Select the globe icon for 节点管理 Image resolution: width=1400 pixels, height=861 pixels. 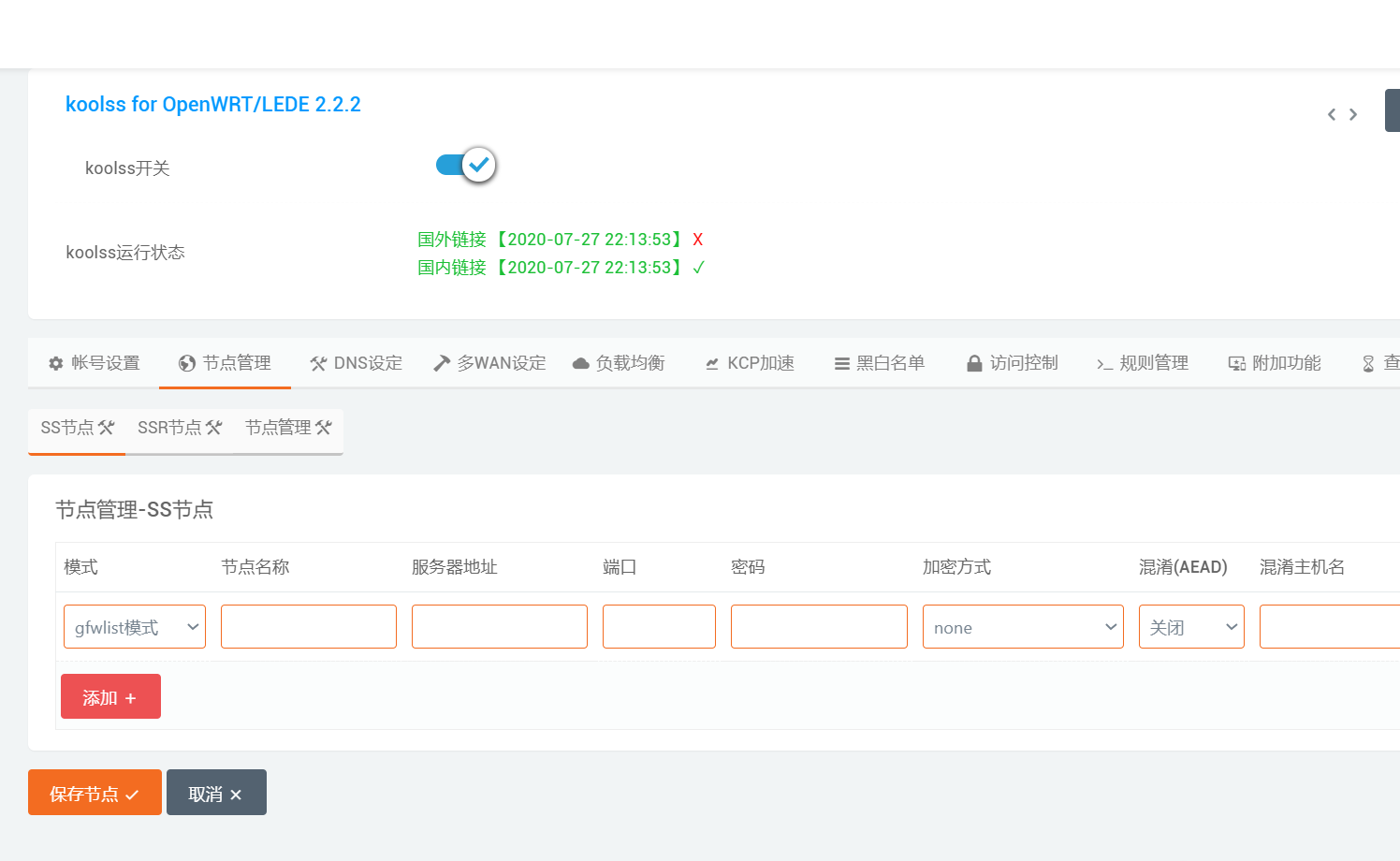[188, 362]
